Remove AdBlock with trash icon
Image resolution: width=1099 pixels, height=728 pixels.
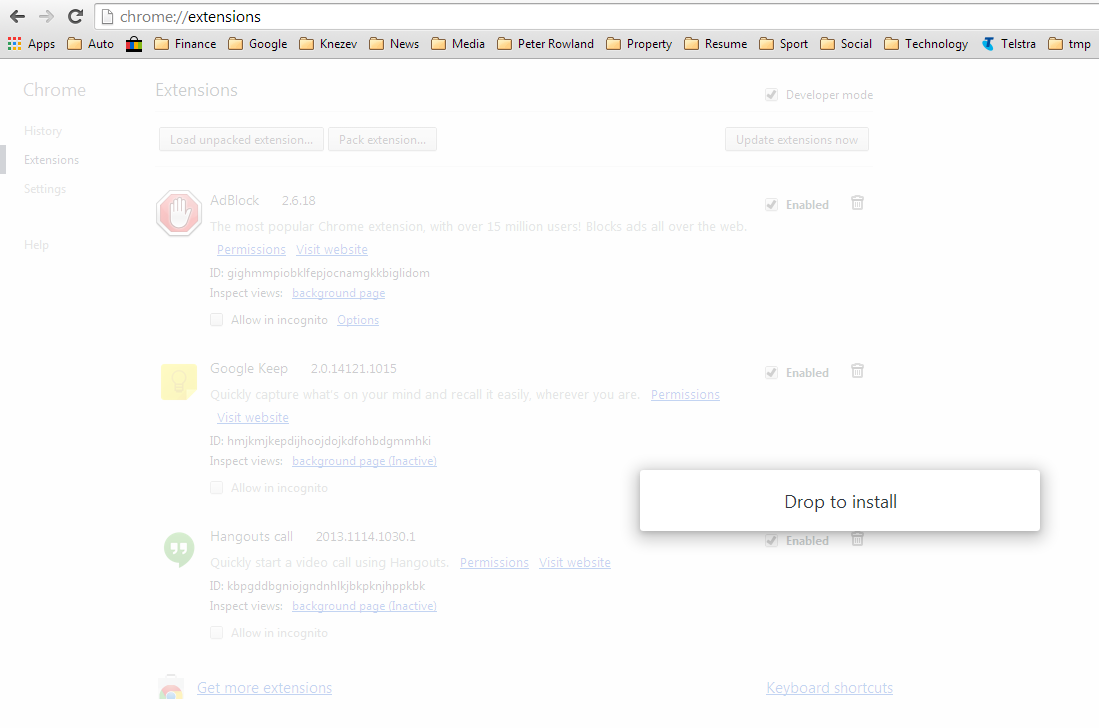pos(857,203)
